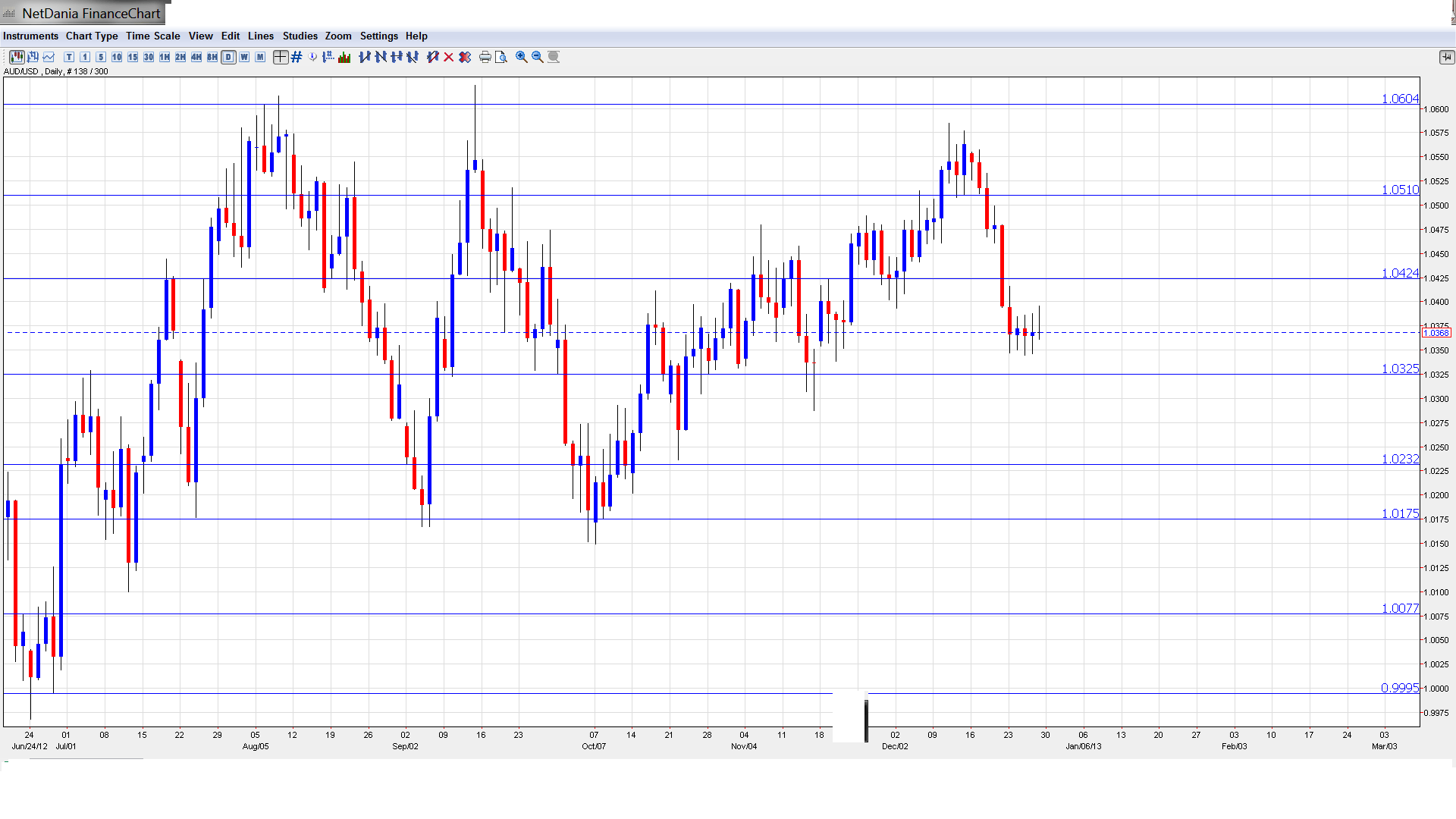This screenshot has height=819, width=1456.
Task: Set timescale to Weekly
Action: pyautogui.click(x=244, y=57)
